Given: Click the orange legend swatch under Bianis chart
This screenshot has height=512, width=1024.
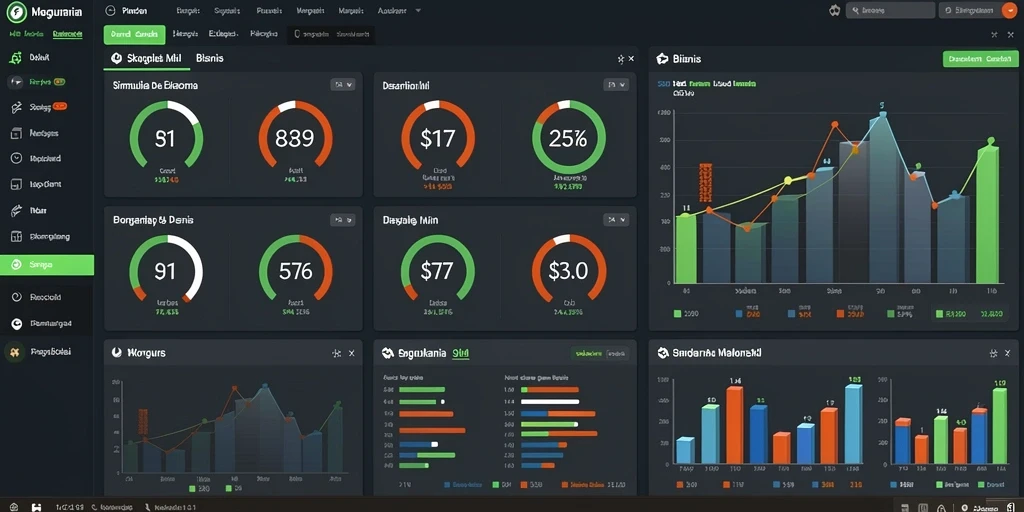Looking at the screenshot, I should click(x=841, y=314).
